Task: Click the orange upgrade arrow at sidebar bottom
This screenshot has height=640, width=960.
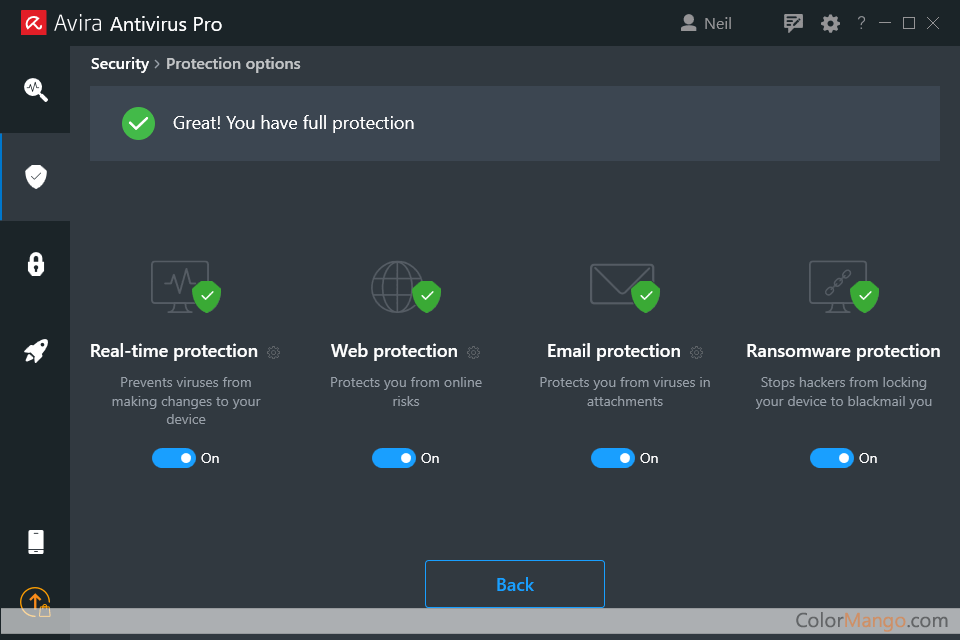Action: (35, 603)
